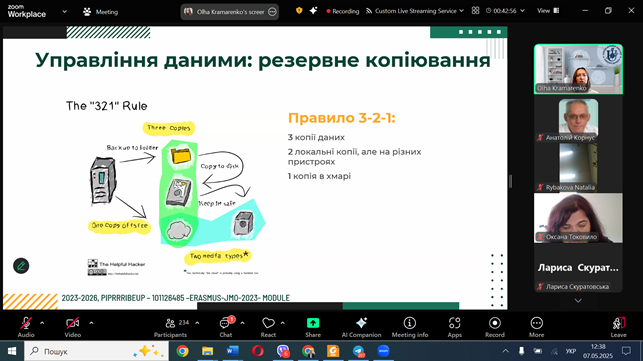Click the React heart icon

click(268, 323)
